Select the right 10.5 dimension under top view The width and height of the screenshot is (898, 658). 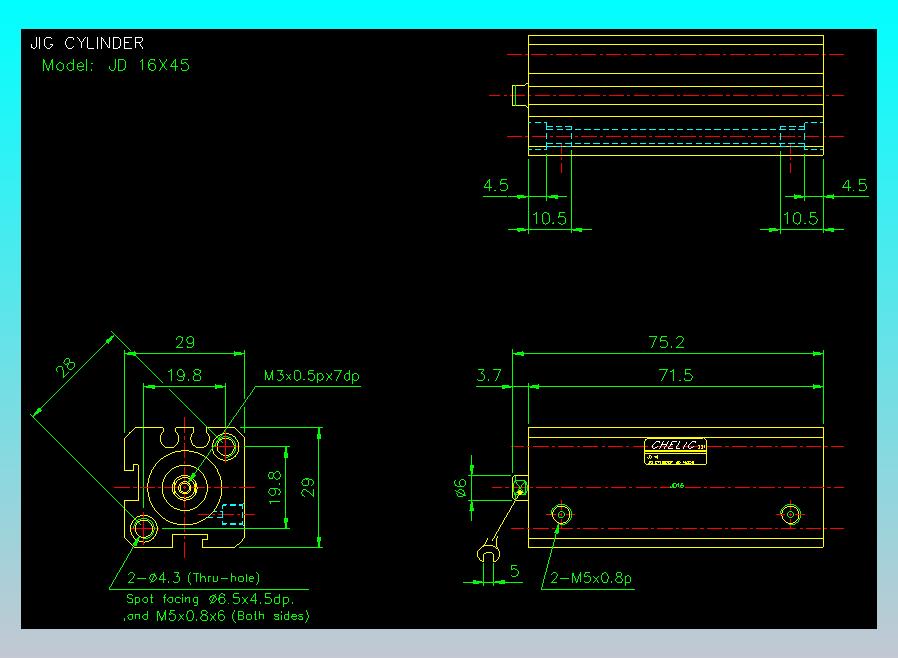[800, 218]
